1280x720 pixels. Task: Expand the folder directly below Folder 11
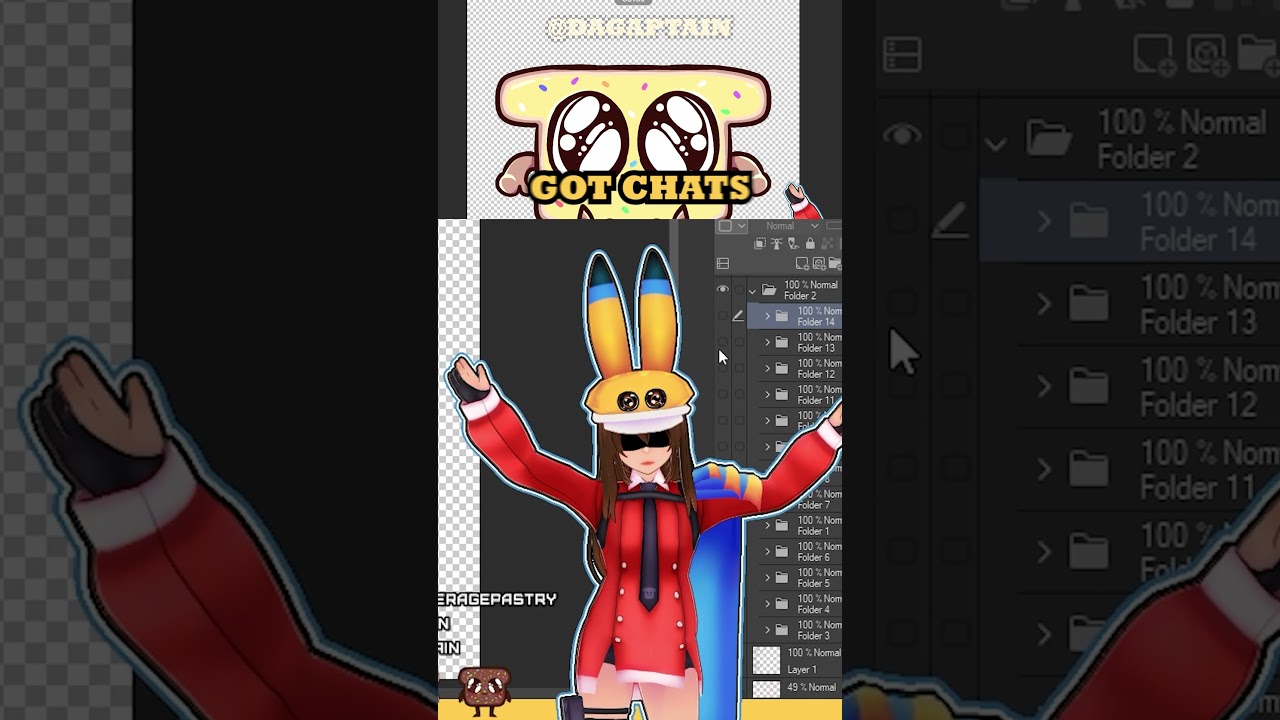(x=767, y=420)
